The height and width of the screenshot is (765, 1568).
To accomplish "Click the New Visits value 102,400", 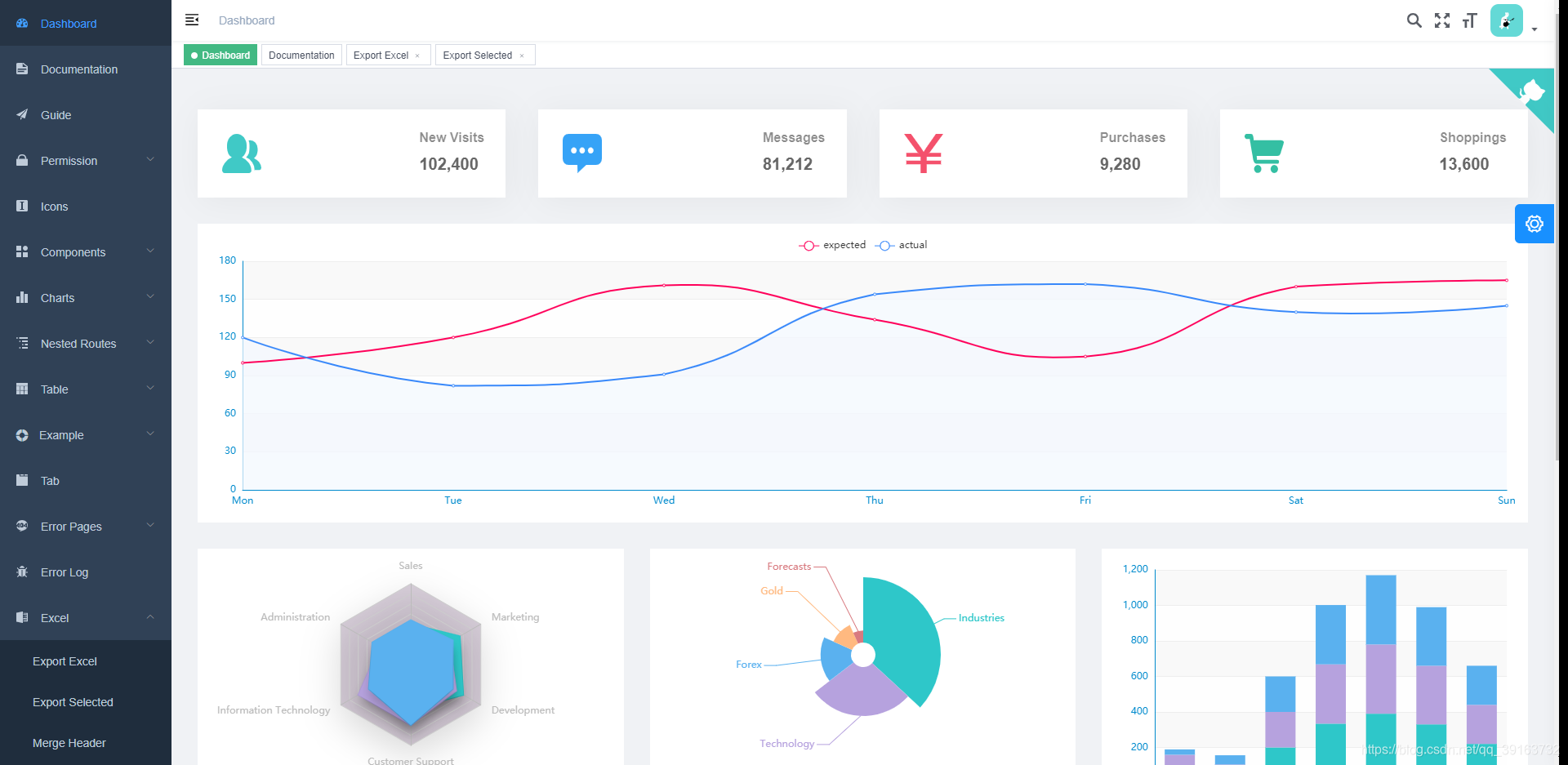I will point(448,164).
